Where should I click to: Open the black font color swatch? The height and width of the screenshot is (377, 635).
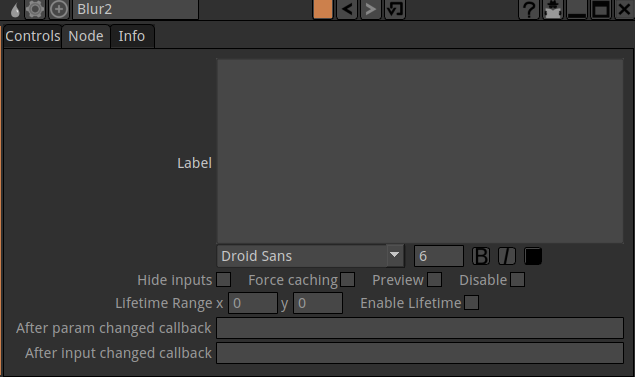pos(533,256)
